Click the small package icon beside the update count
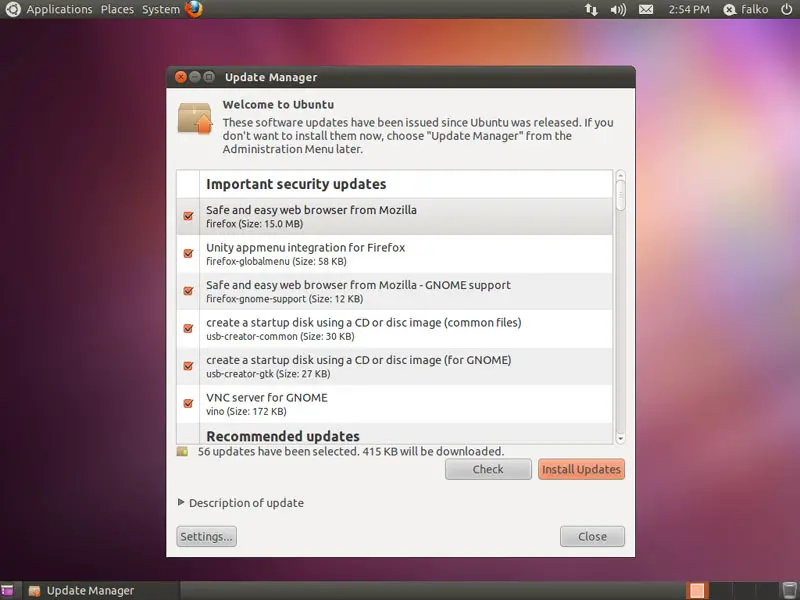Screen dimensions: 800x600 coord(182,452)
